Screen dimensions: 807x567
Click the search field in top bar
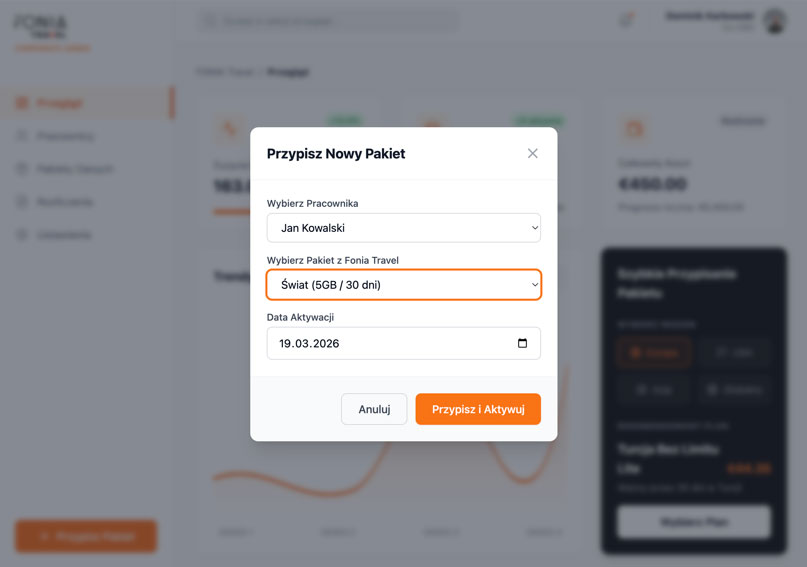(x=330, y=20)
